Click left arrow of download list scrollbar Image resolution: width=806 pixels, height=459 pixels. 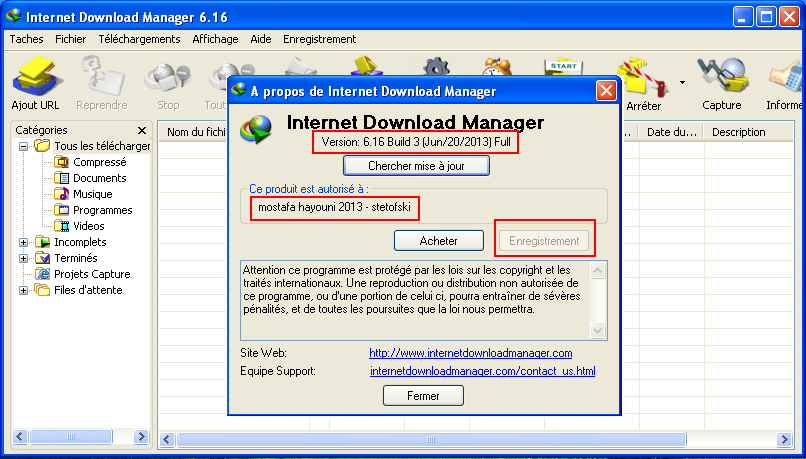click(x=167, y=439)
